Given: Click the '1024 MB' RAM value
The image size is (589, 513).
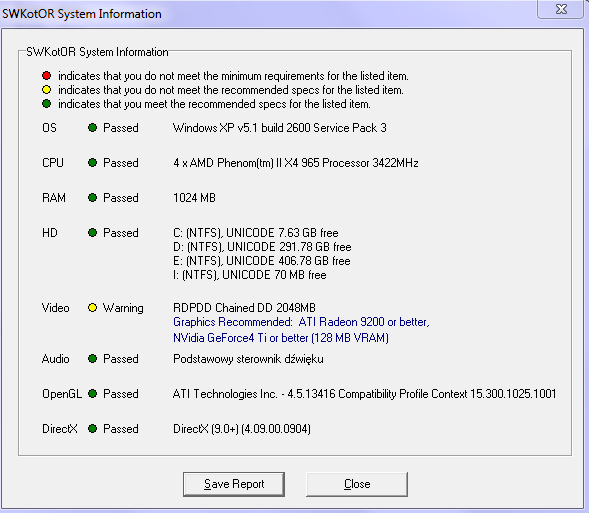Looking at the screenshot, I should (194, 198).
